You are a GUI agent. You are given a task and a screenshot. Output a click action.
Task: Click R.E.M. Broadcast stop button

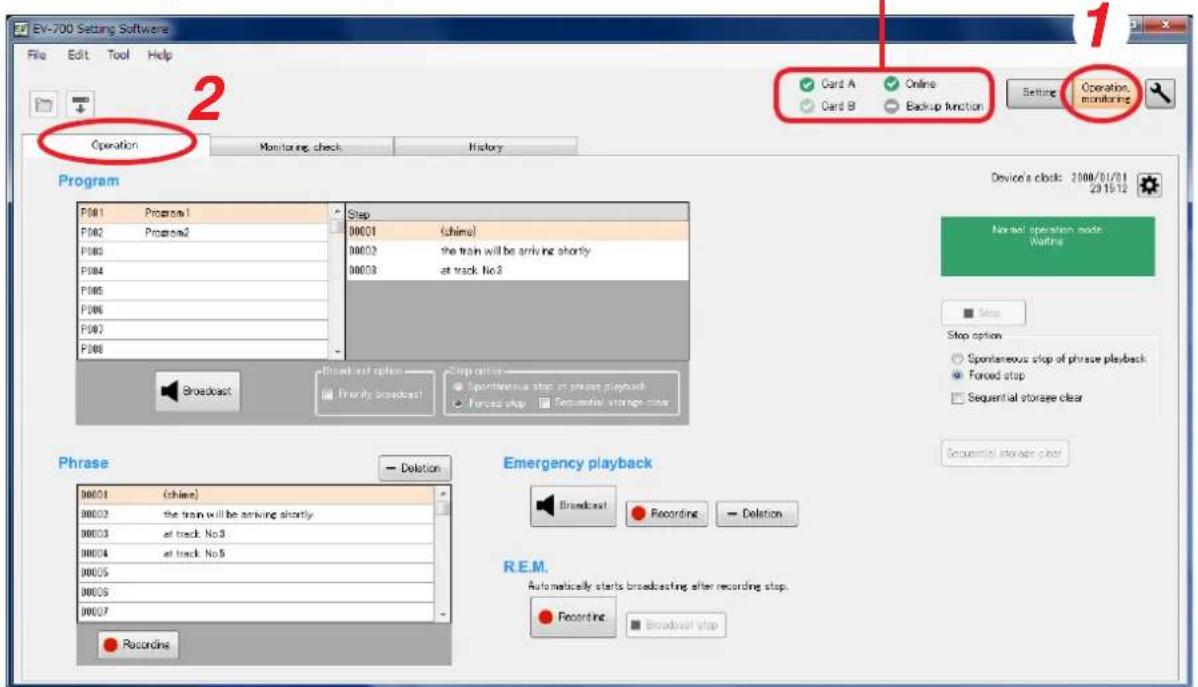675,625
